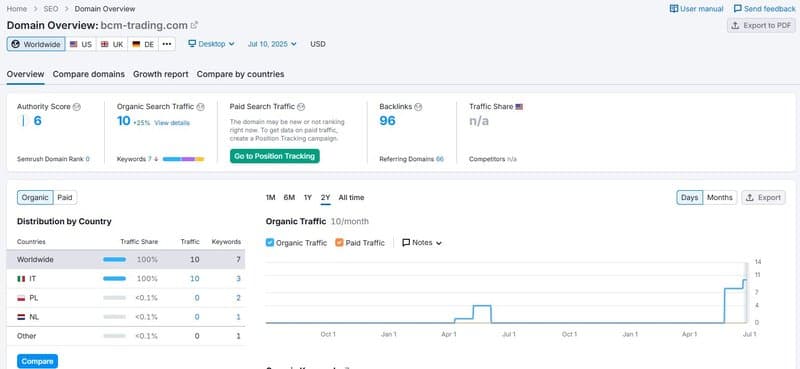Image resolution: width=800 pixels, height=369 pixels.
Task: Click the blue Compare button
Action: click(x=37, y=361)
